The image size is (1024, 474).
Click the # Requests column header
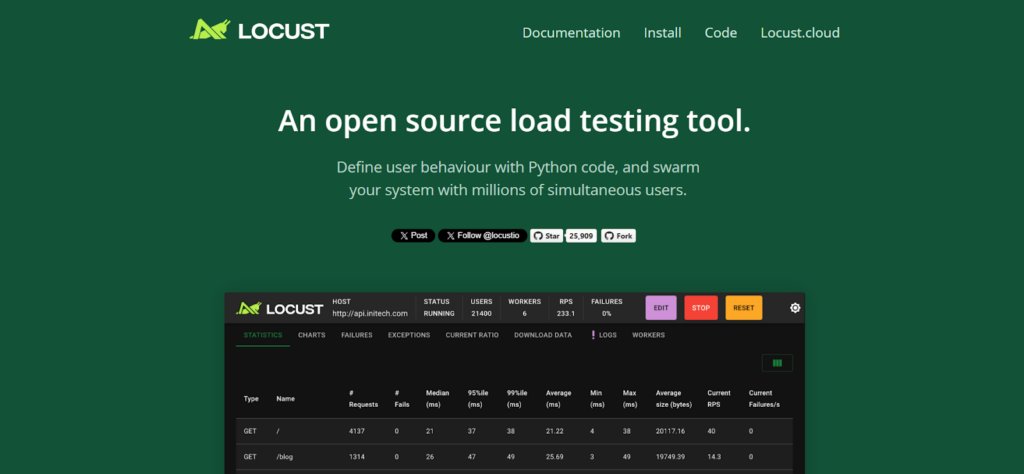pyautogui.click(x=363, y=399)
